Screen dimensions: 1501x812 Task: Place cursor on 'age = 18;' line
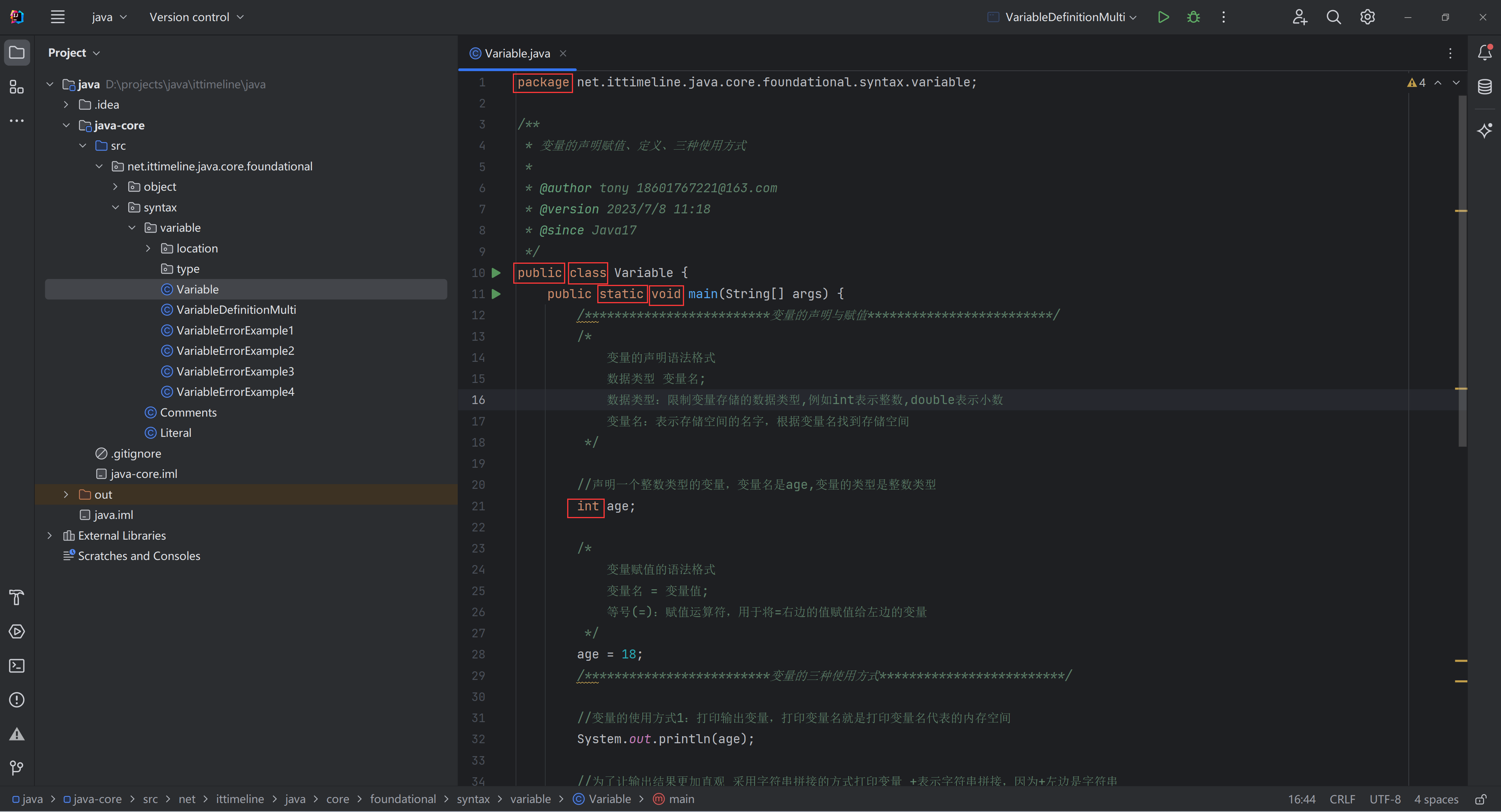pos(609,655)
